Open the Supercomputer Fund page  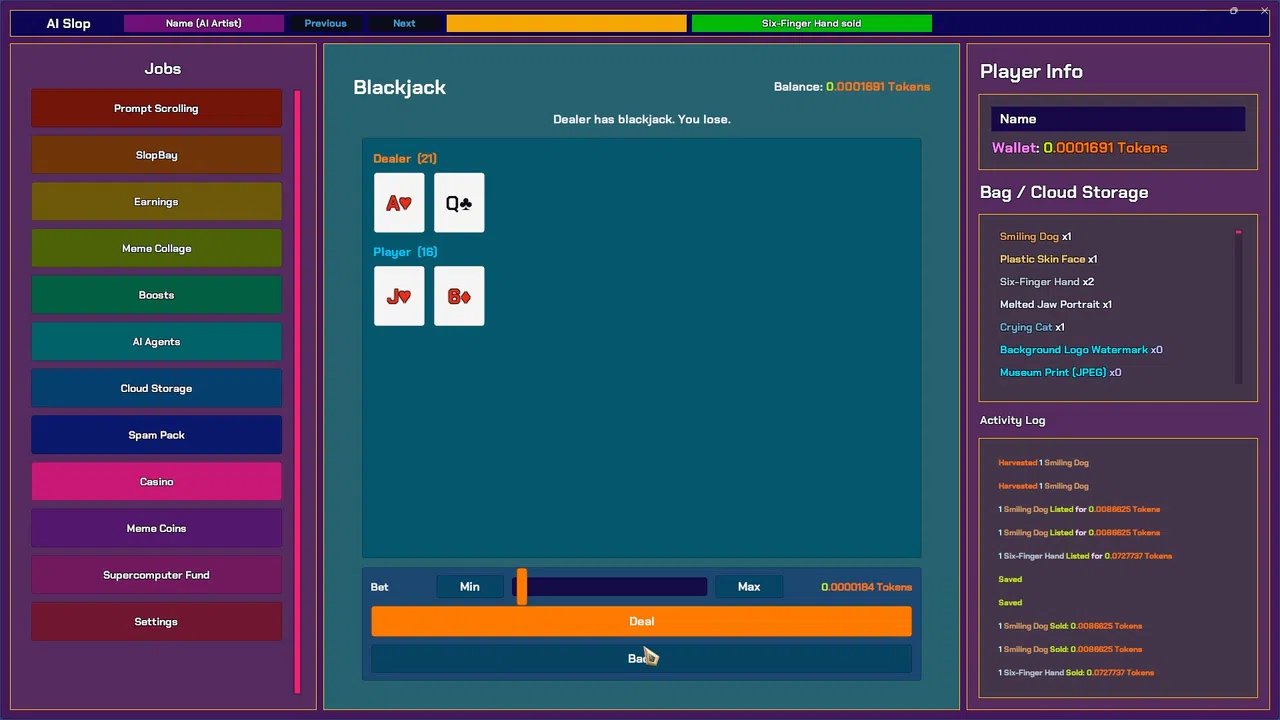coord(156,575)
